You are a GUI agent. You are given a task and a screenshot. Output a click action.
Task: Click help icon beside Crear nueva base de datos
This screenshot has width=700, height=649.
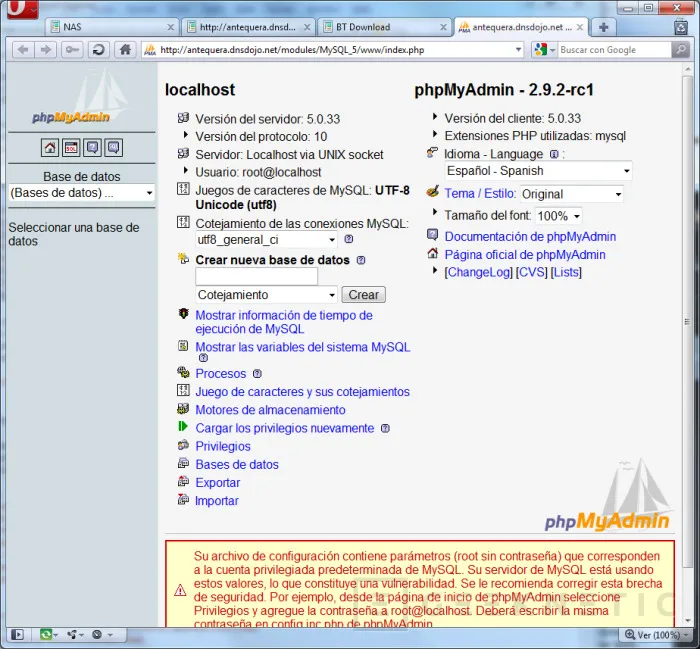pyautogui.click(x=361, y=260)
